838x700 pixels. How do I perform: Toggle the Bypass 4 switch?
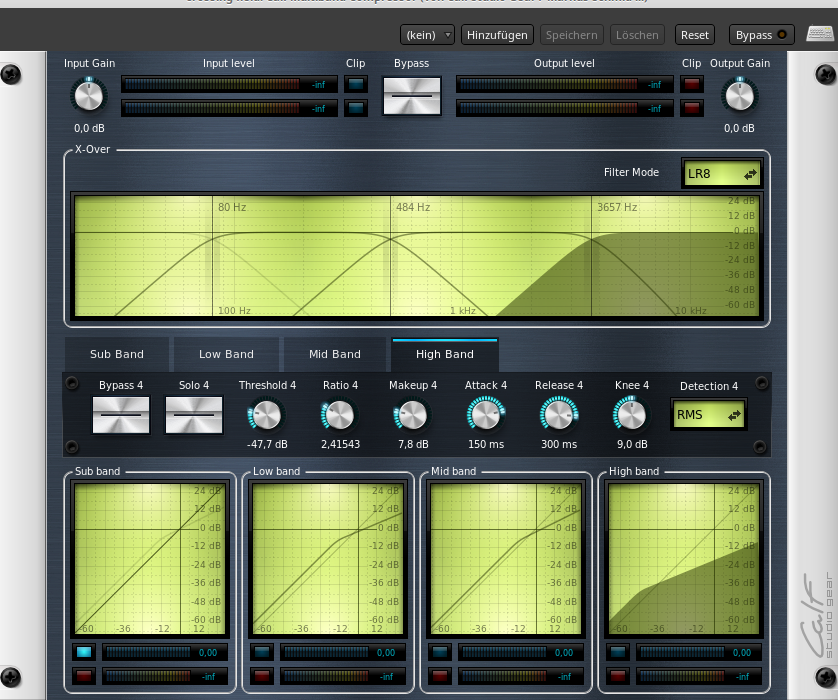point(121,415)
